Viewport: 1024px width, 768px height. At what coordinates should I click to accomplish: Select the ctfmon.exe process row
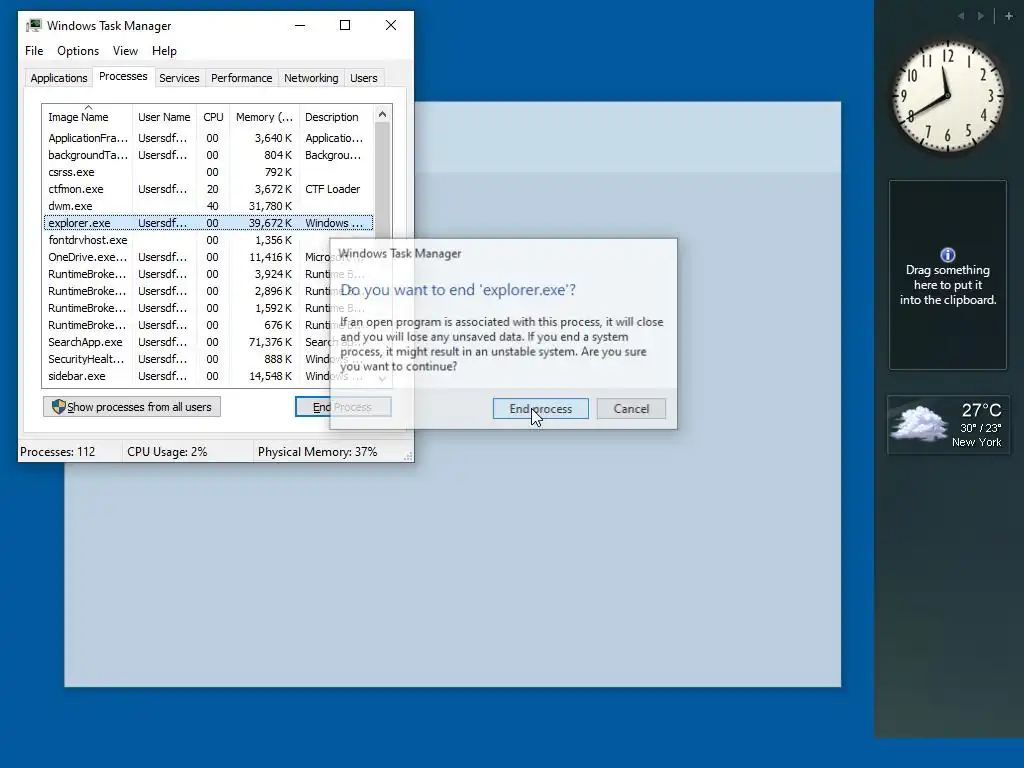[208, 189]
